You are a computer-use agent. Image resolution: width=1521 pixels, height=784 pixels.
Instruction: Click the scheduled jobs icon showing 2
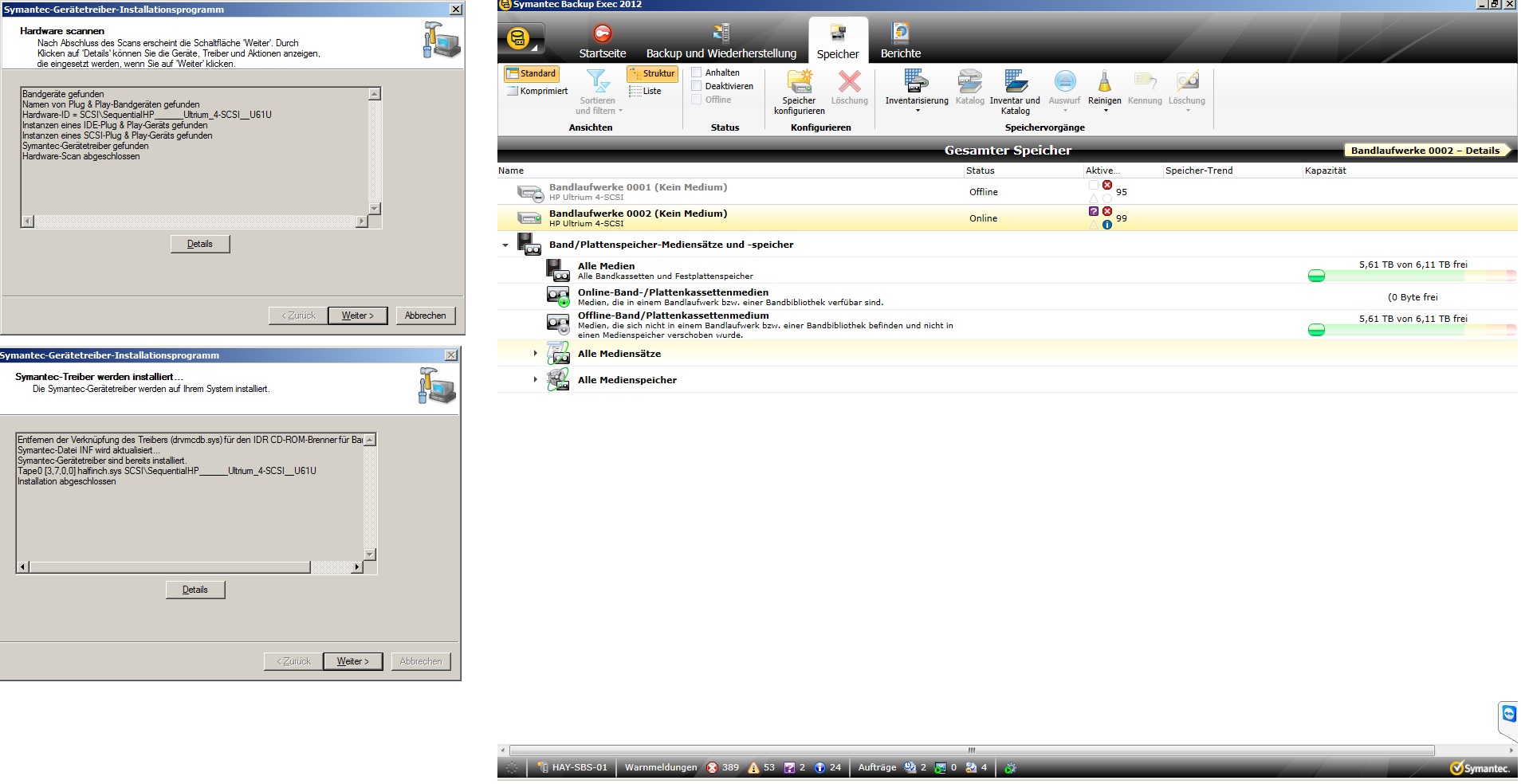910,768
